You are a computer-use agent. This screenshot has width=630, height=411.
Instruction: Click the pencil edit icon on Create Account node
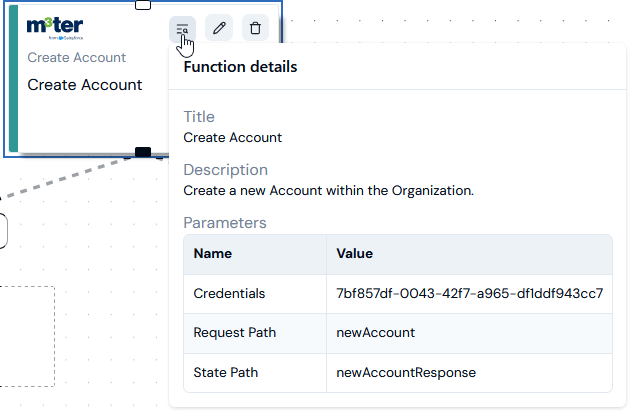point(219,28)
